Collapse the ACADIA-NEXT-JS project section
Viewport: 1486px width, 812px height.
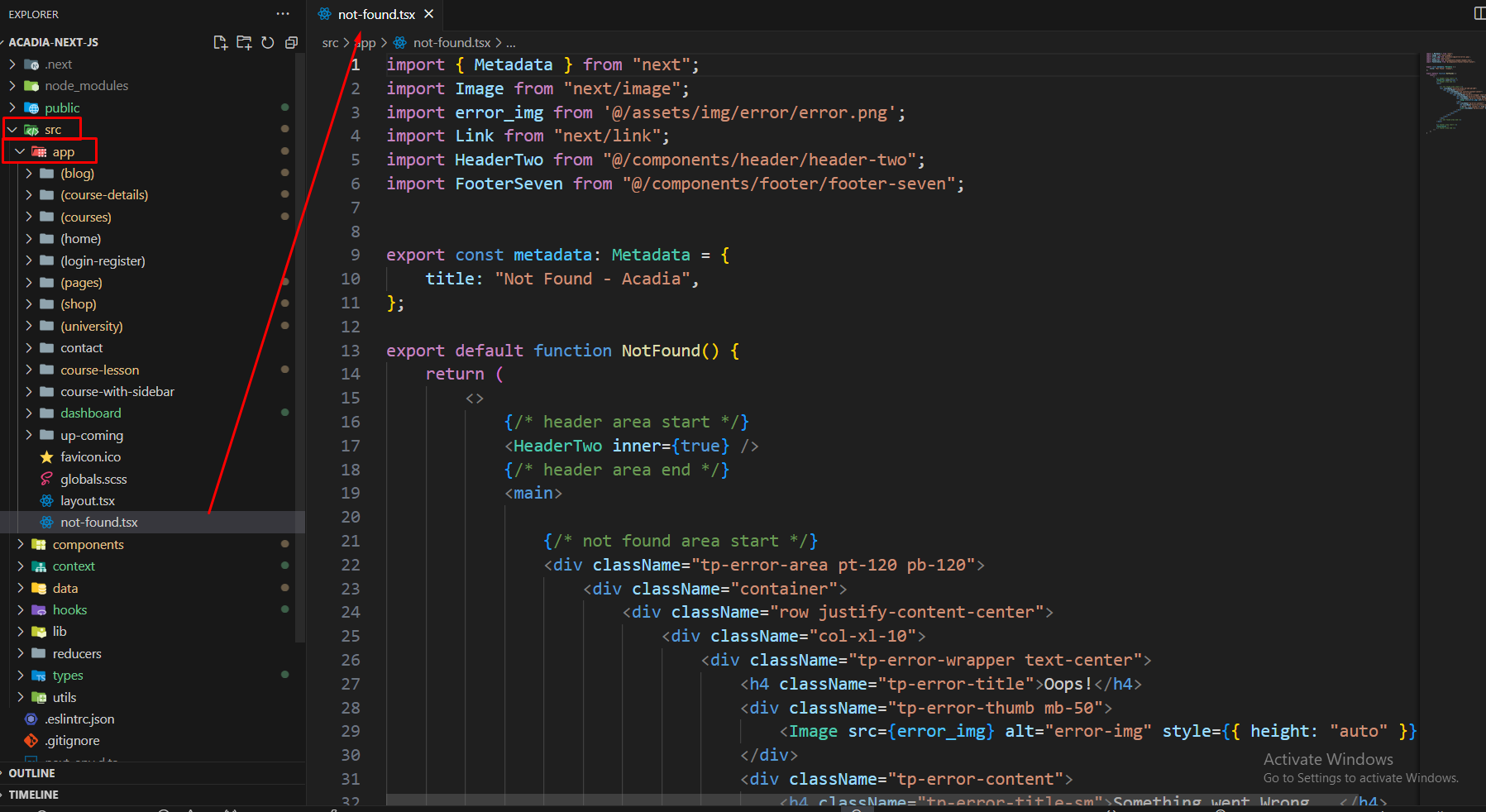click(53, 42)
